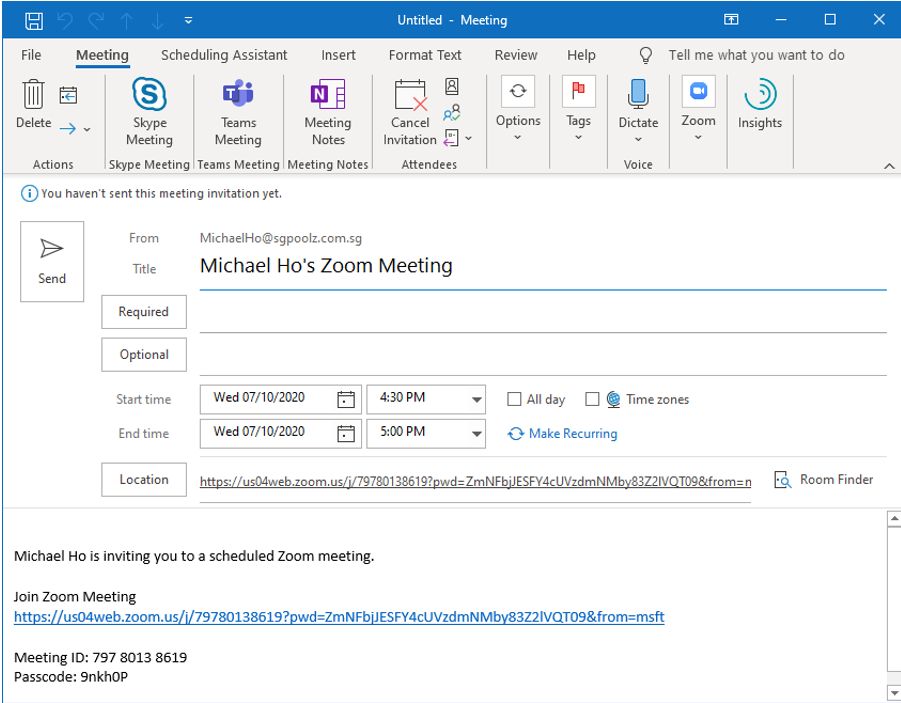Click the Location button
The height and width of the screenshot is (703, 901).
(144, 479)
